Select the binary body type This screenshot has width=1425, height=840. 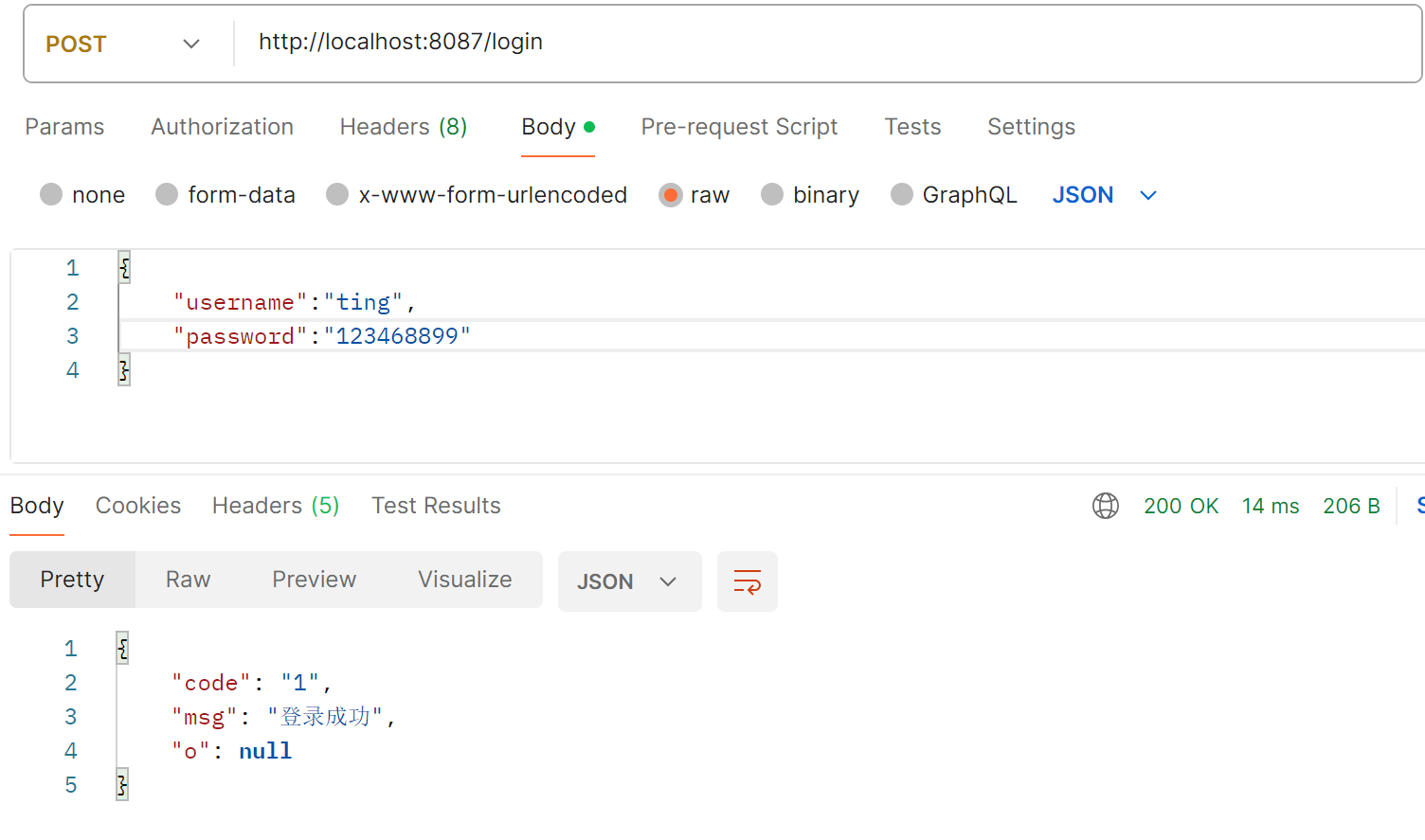pos(810,195)
